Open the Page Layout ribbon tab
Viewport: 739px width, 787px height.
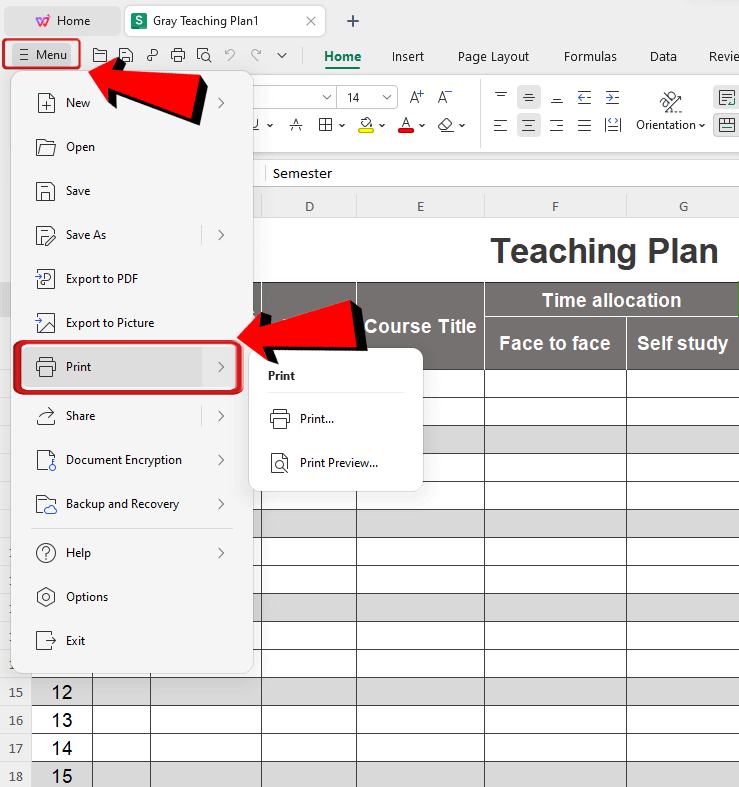point(493,57)
